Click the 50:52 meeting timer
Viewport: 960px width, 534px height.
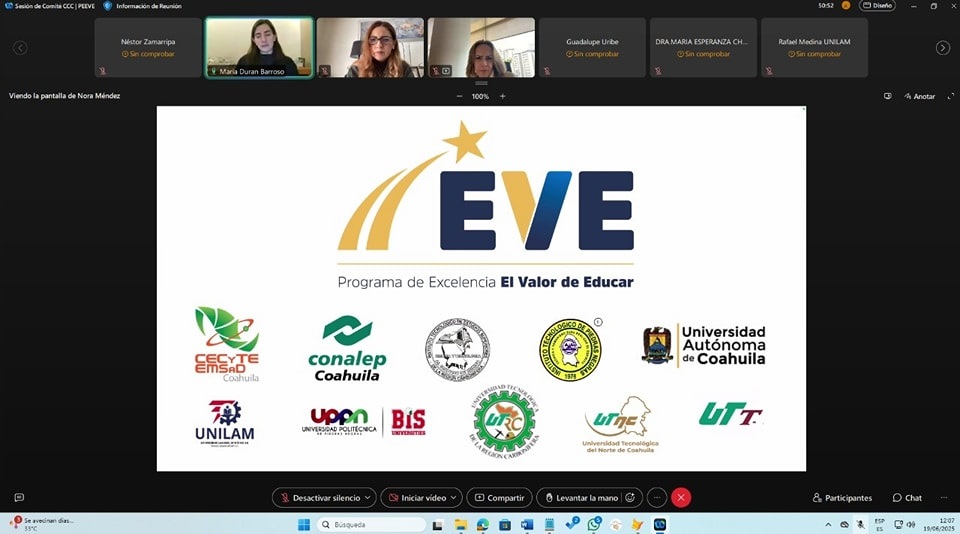tap(826, 6)
